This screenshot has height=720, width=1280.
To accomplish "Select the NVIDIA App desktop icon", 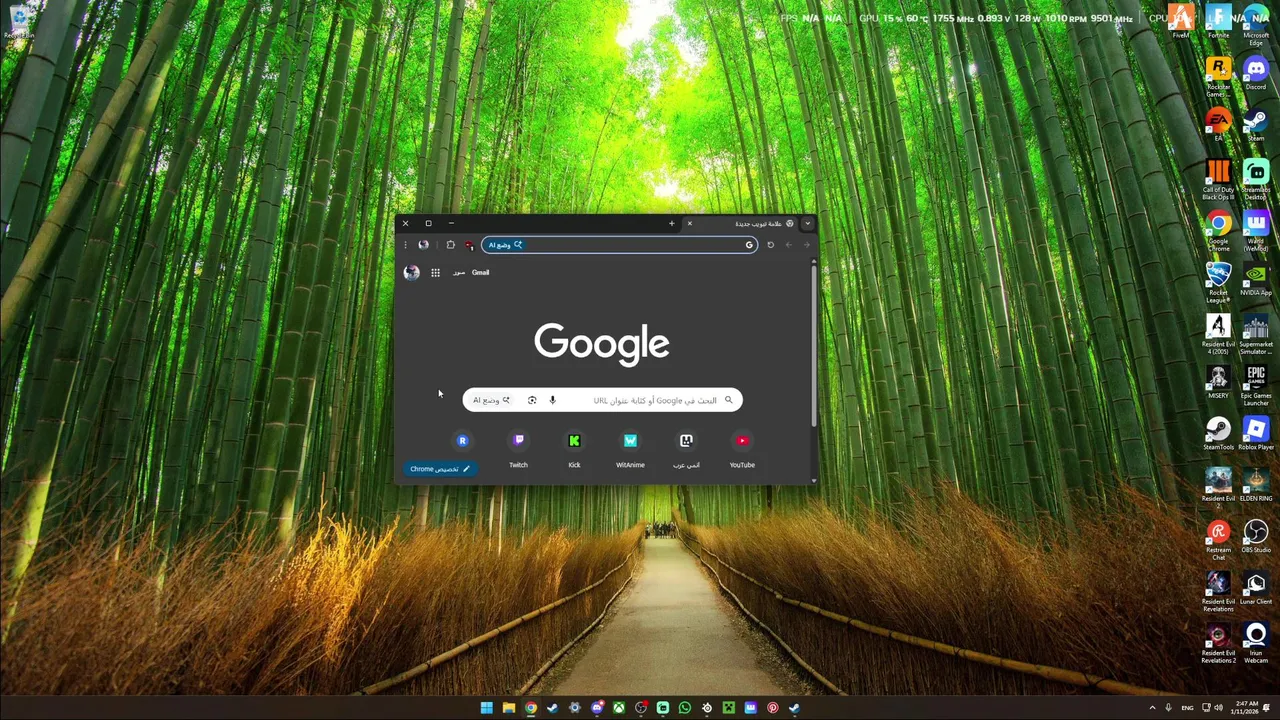I will click(1256, 280).
